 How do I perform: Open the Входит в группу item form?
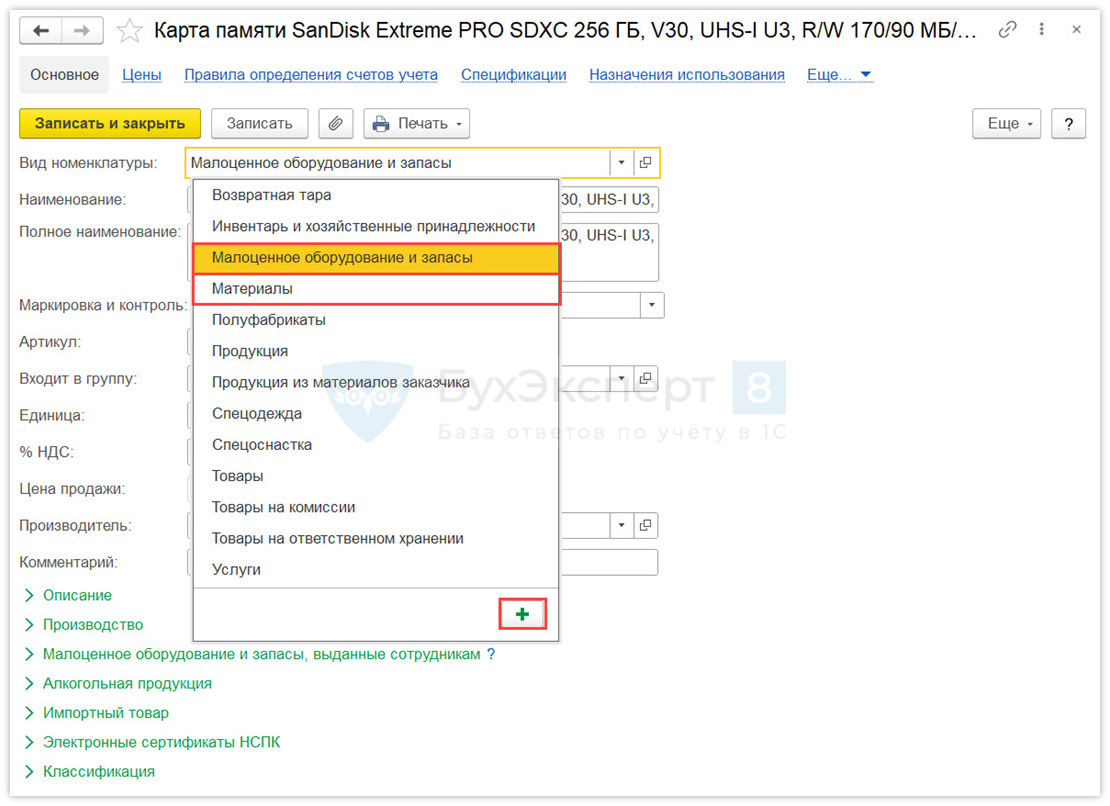pyautogui.click(x=646, y=379)
